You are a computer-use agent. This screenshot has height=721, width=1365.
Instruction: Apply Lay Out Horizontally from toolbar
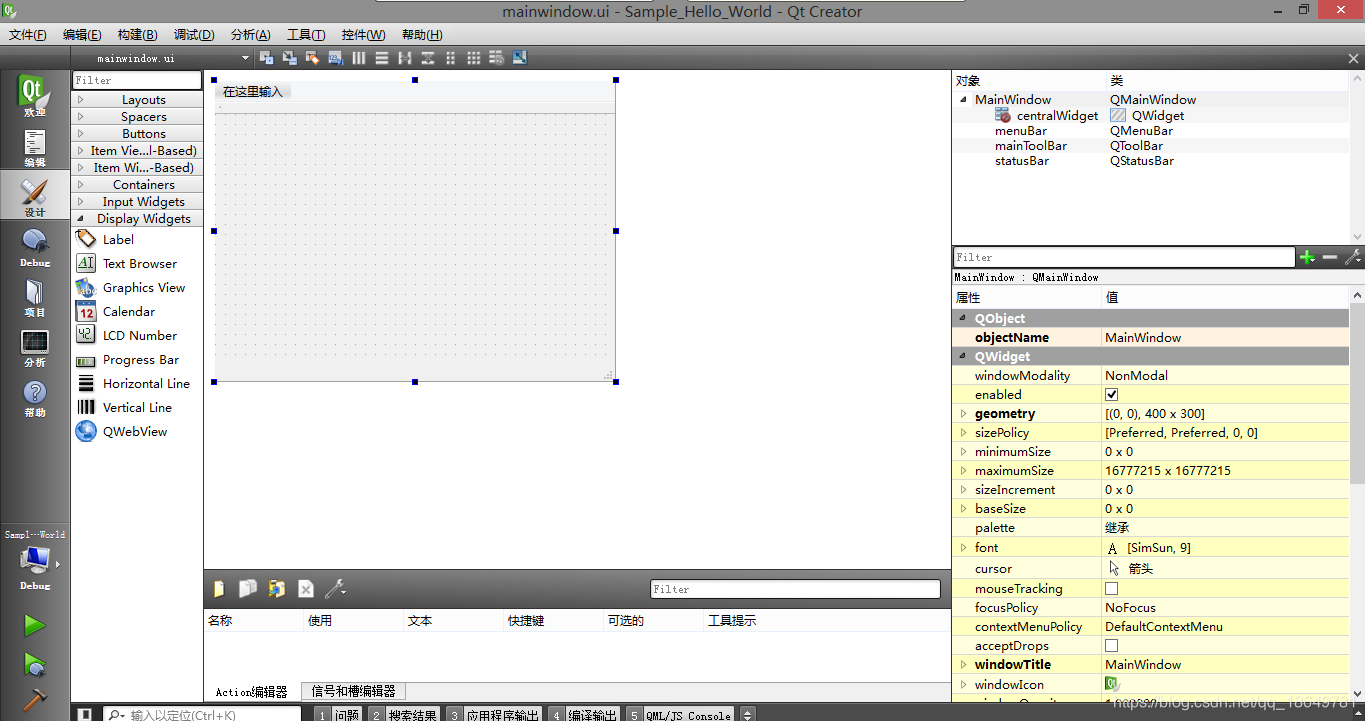tap(359, 58)
